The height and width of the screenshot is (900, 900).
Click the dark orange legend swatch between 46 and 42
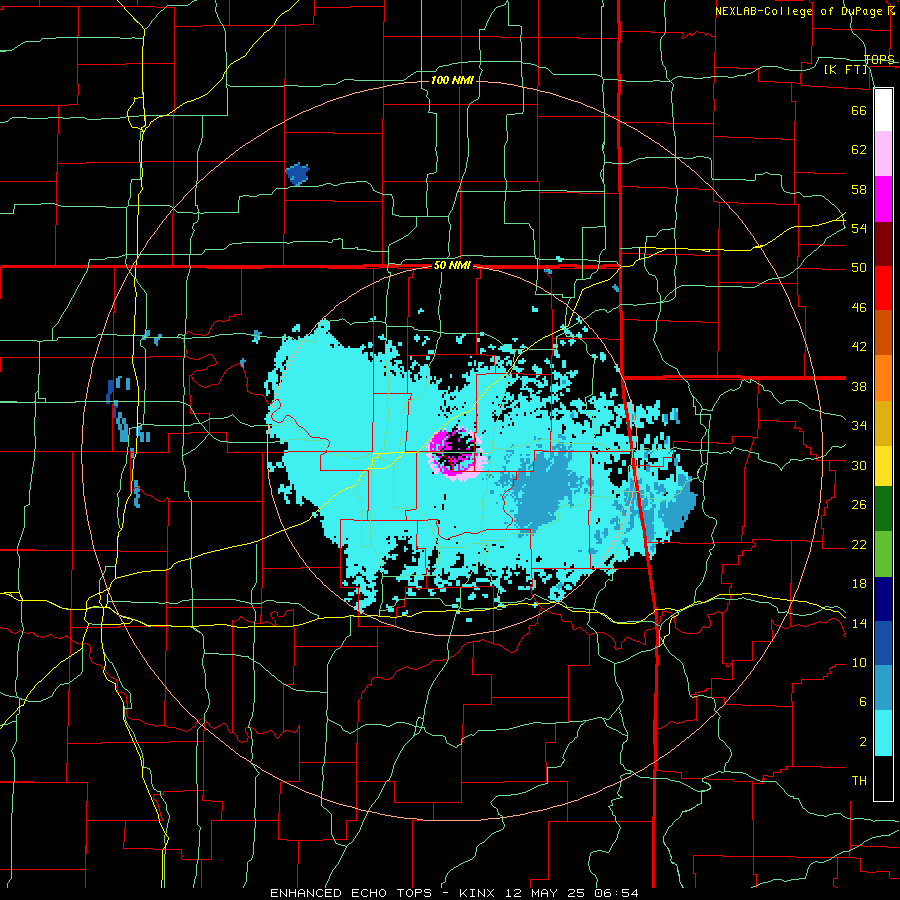(883, 332)
